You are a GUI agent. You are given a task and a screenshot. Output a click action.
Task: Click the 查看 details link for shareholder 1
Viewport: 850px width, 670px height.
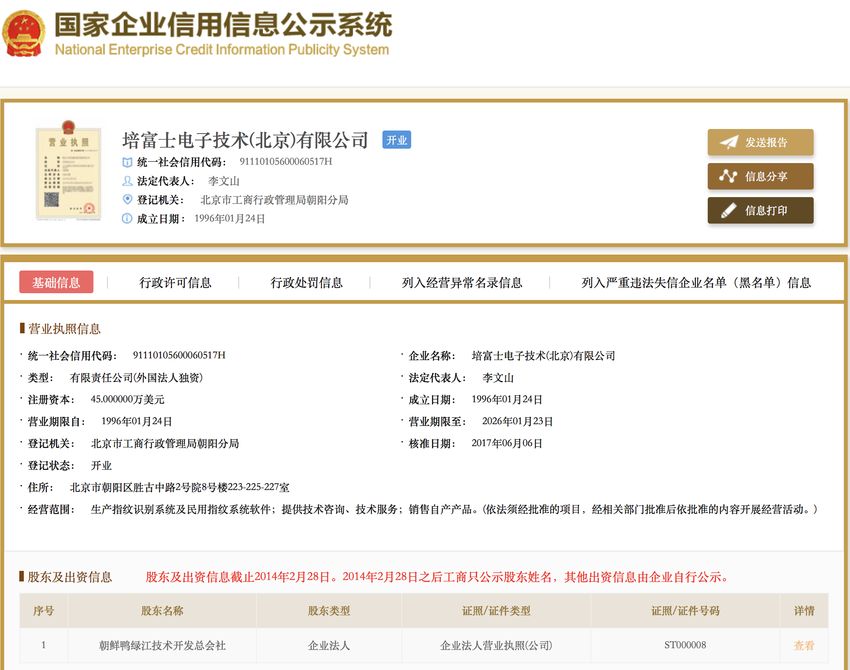(x=804, y=645)
